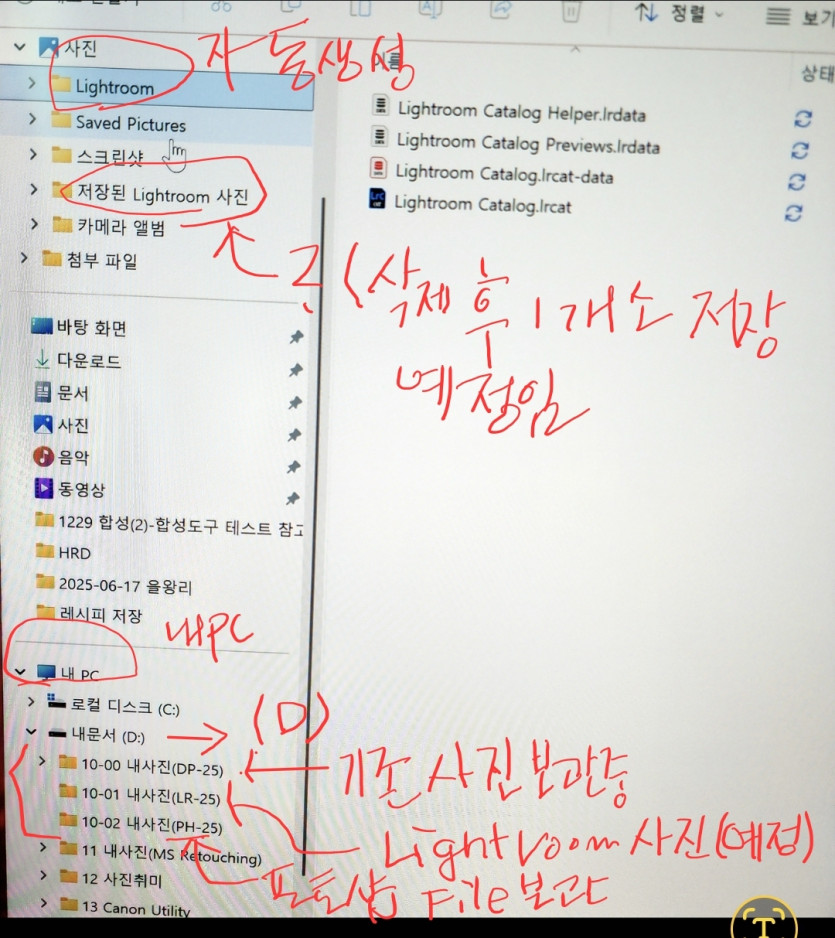Open the 스크린샷 folder
The image size is (835, 938).
[x=111, y=157]
